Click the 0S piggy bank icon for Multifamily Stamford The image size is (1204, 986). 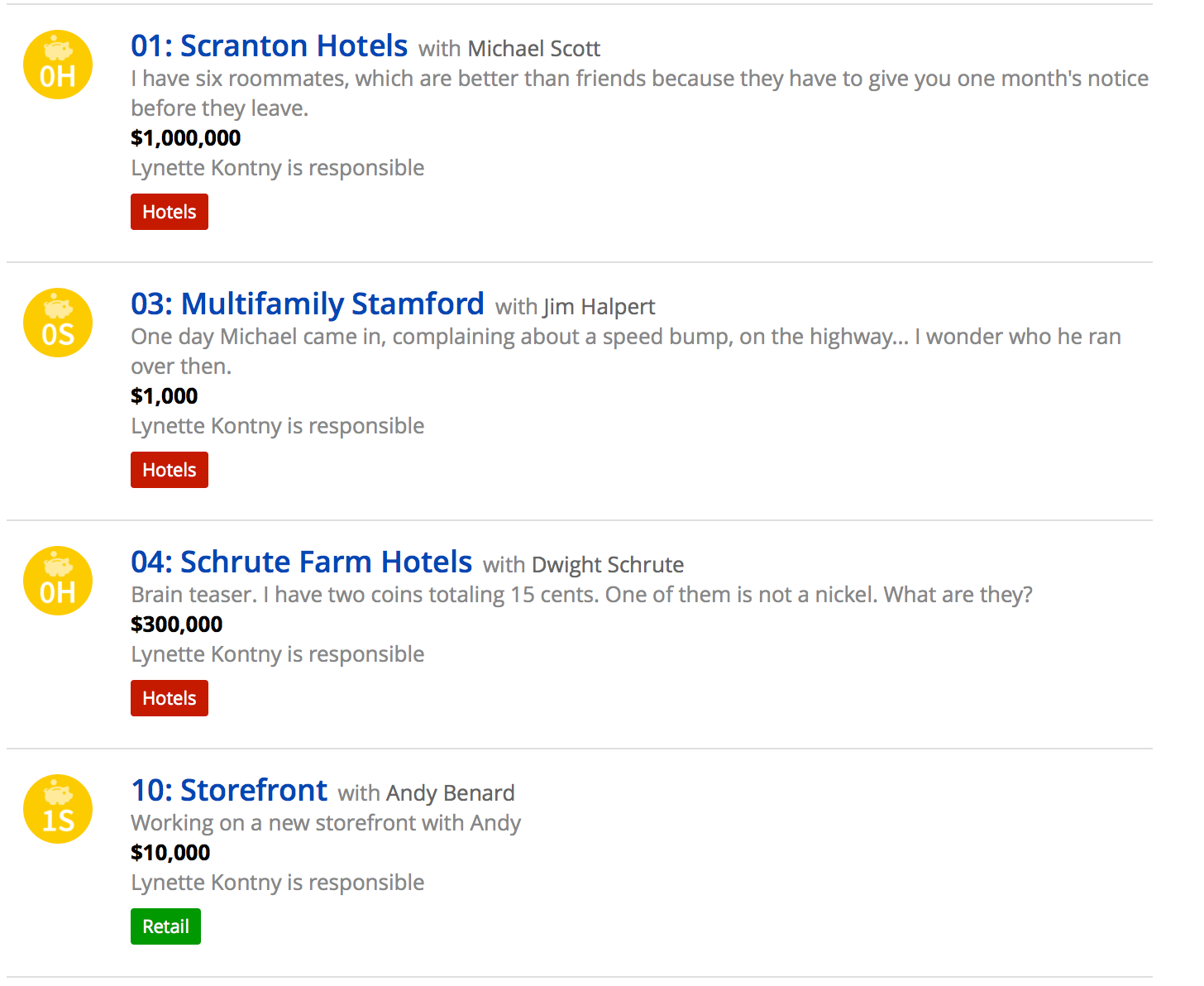pyautogui.click(x=58, y=323)
